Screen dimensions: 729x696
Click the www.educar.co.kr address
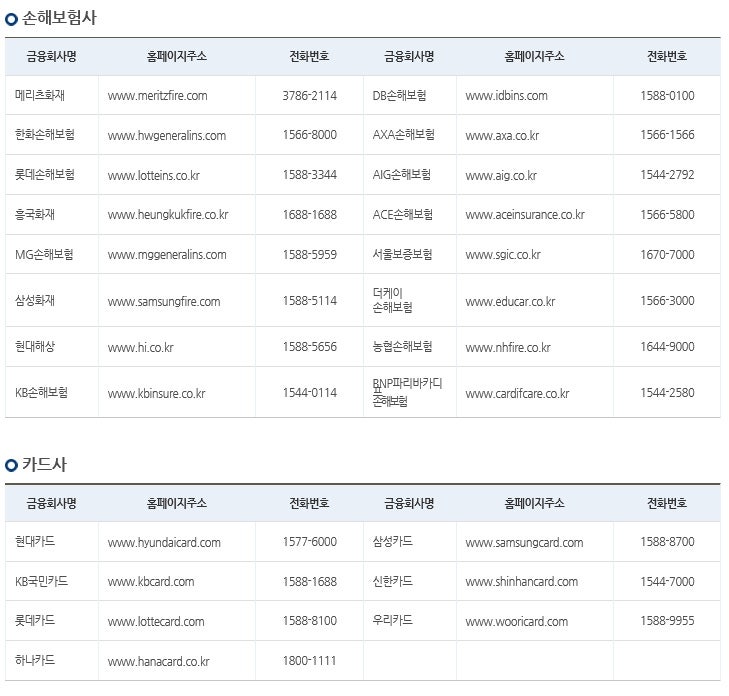[x=510, y=301]
